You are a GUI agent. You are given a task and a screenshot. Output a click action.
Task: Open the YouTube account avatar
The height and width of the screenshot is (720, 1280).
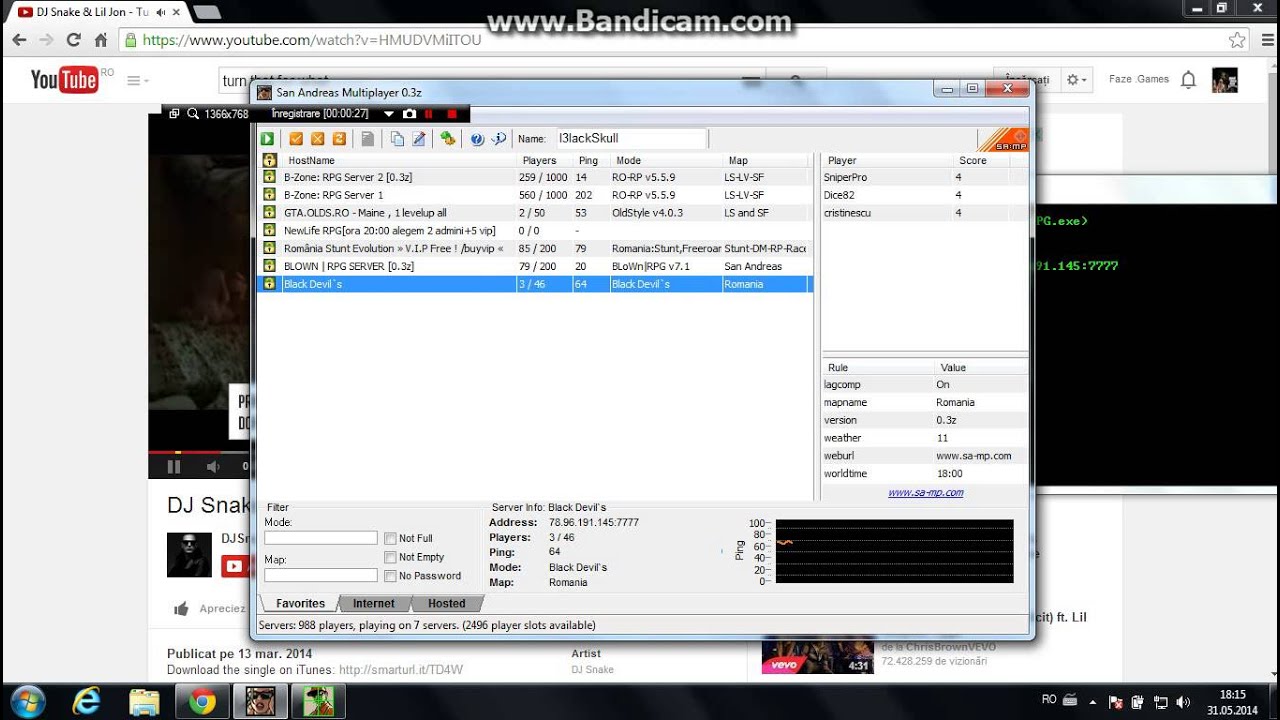click(1225, 80)
